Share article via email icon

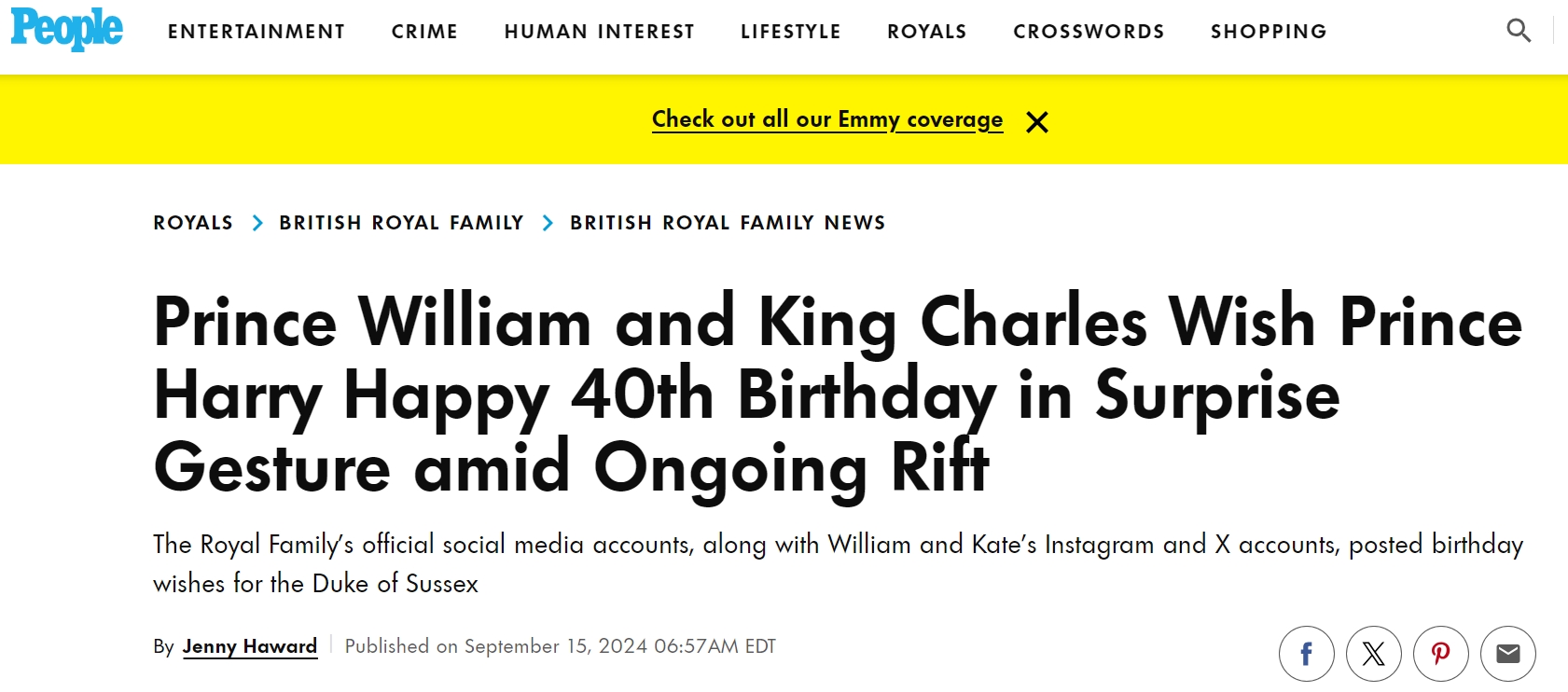point(1507,654)
